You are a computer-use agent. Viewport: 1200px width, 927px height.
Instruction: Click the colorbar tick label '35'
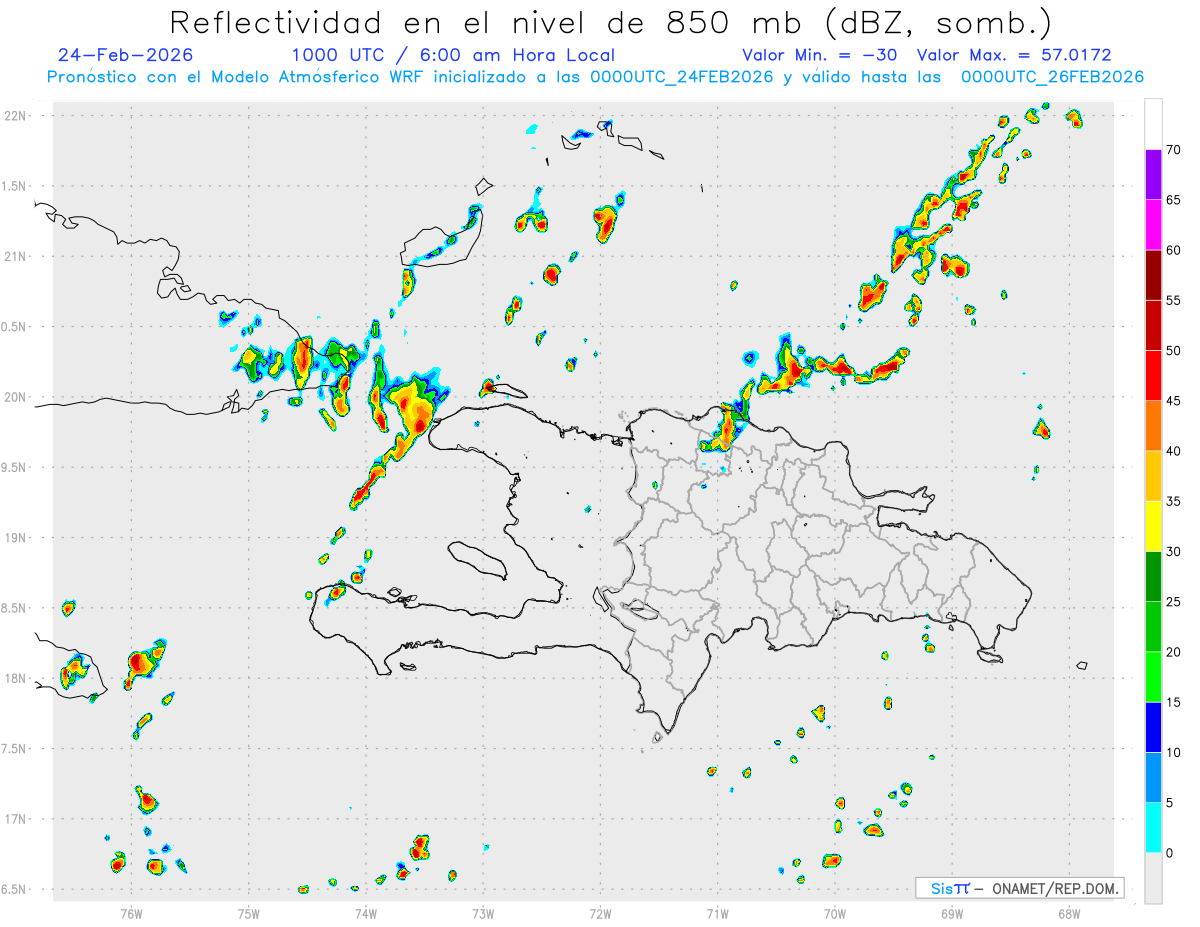click(1173, 501)
